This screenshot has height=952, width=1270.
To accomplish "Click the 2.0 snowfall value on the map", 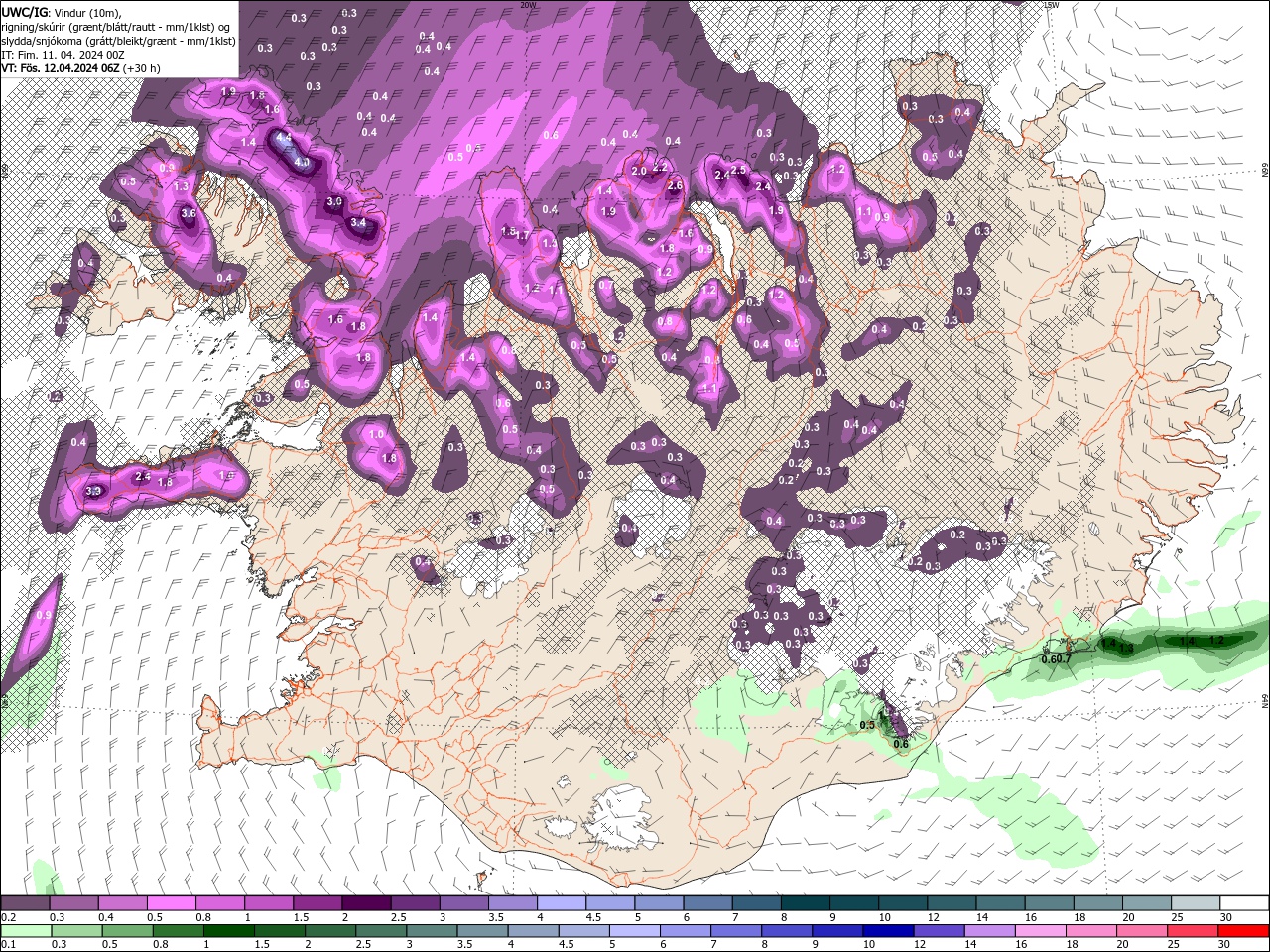I will coord(639,171).
